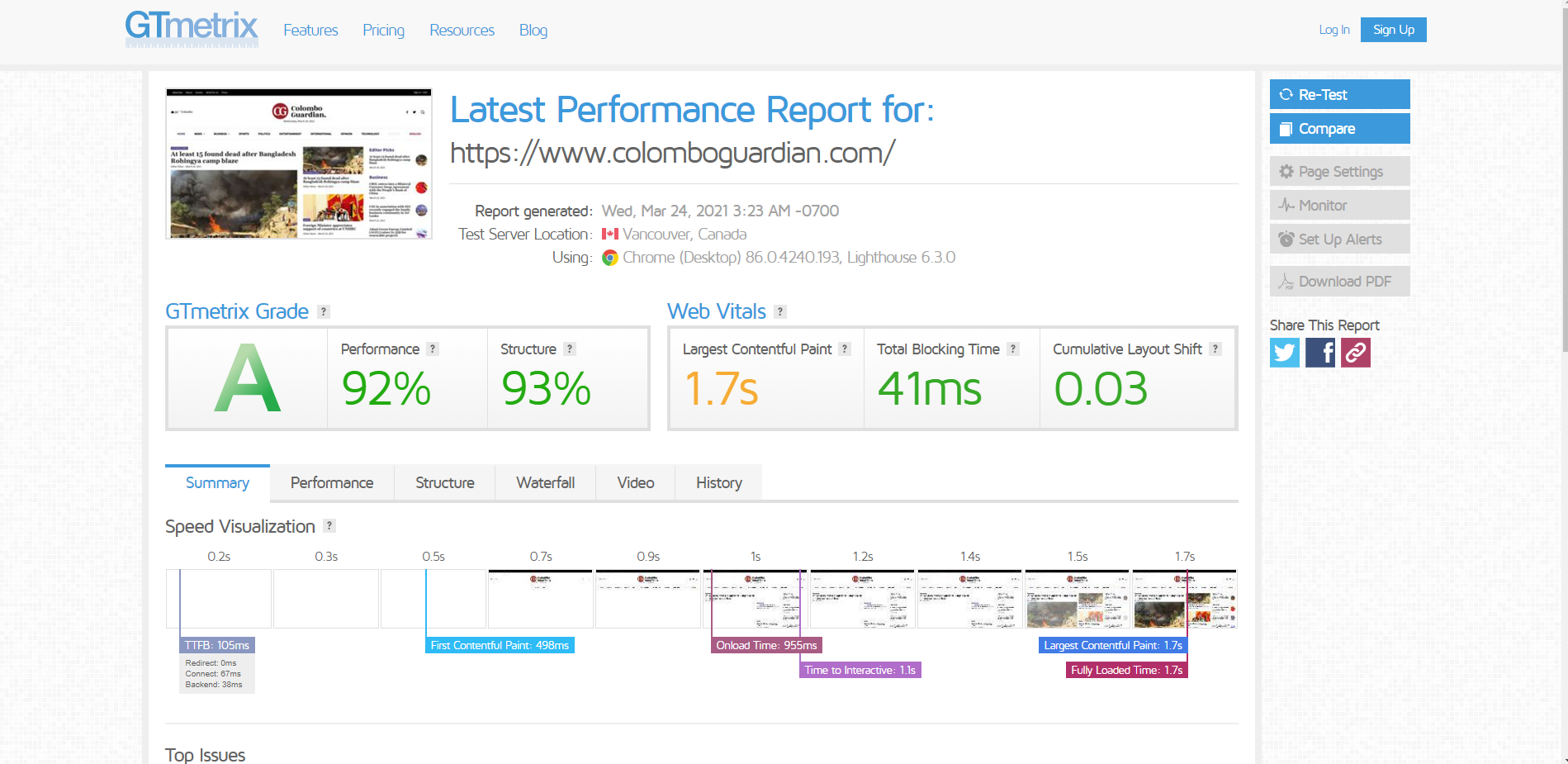Screen dimensions: 1568x764
Task: Click the 0.03 Cumulative Layout Shift value
Action: click(1101, 388)
